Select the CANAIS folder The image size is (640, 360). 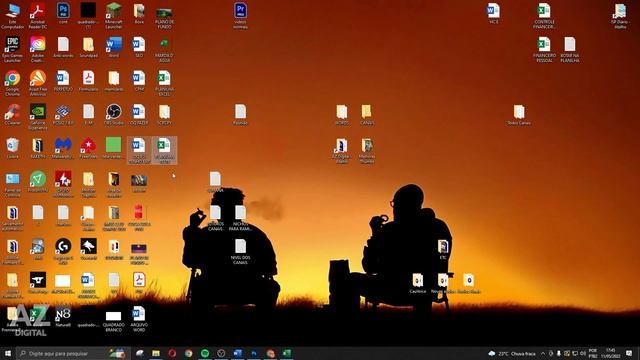tap(367, 114)
